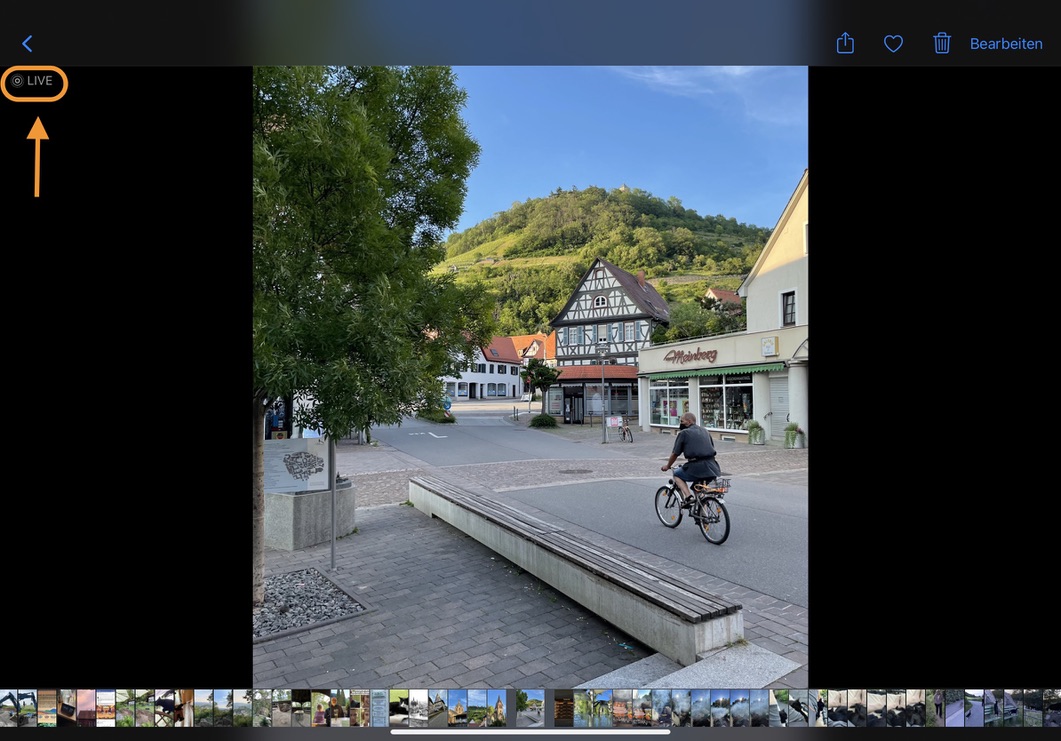Viewport: 1061px width, 741px height.
Task: Jump to the leftmost excavator thumbnail
Action: [x=8, y=707]
